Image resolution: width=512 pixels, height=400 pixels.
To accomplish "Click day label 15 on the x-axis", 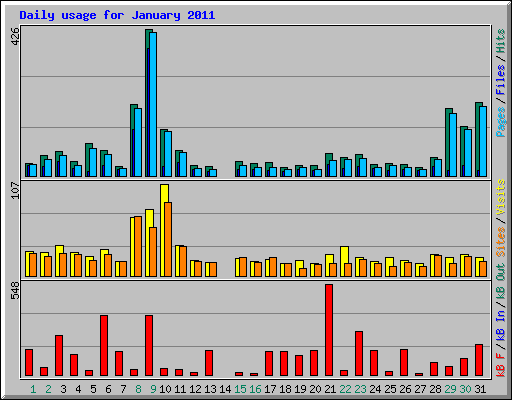I will (x=240, y=389).
